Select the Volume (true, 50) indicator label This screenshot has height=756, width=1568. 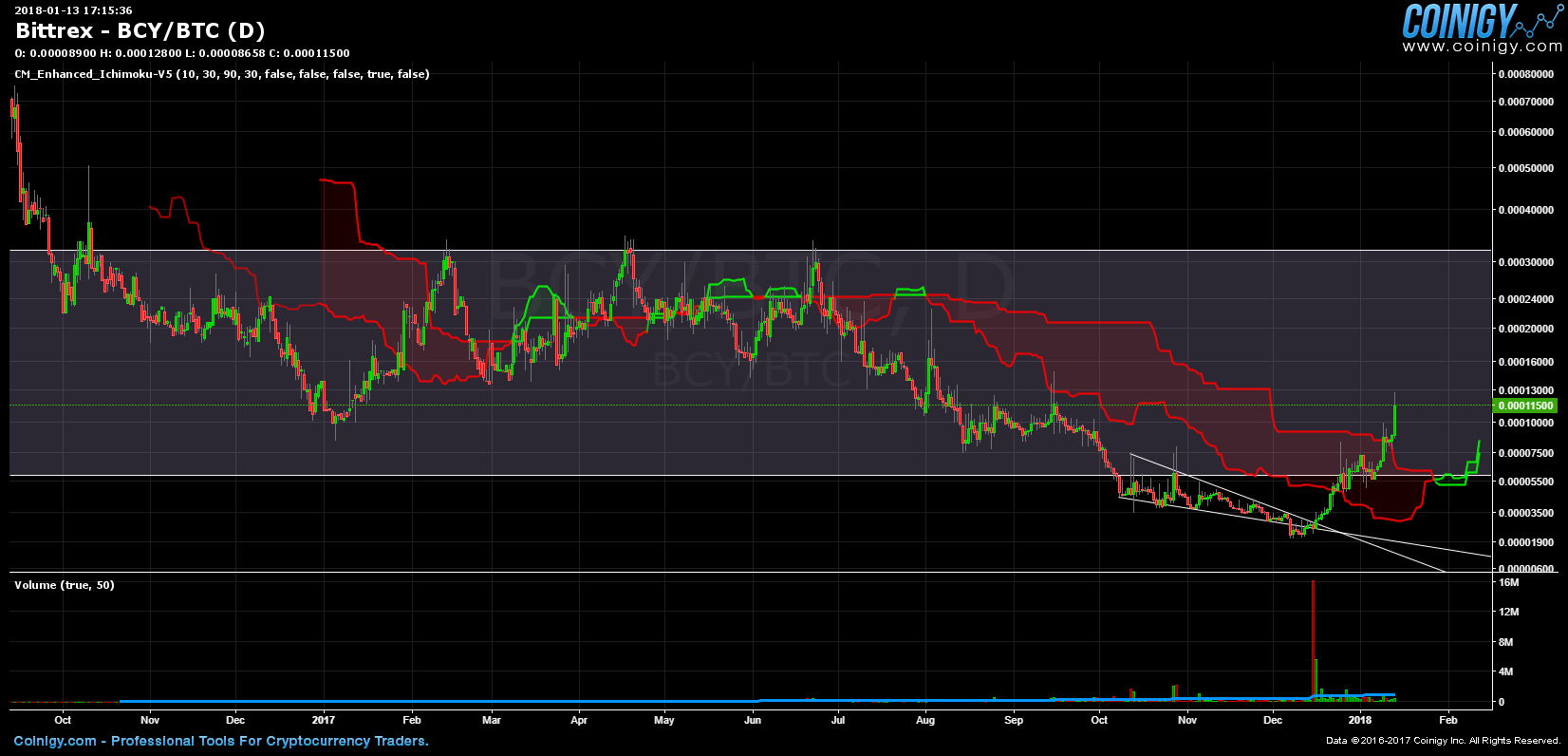(x=65, y=585)
